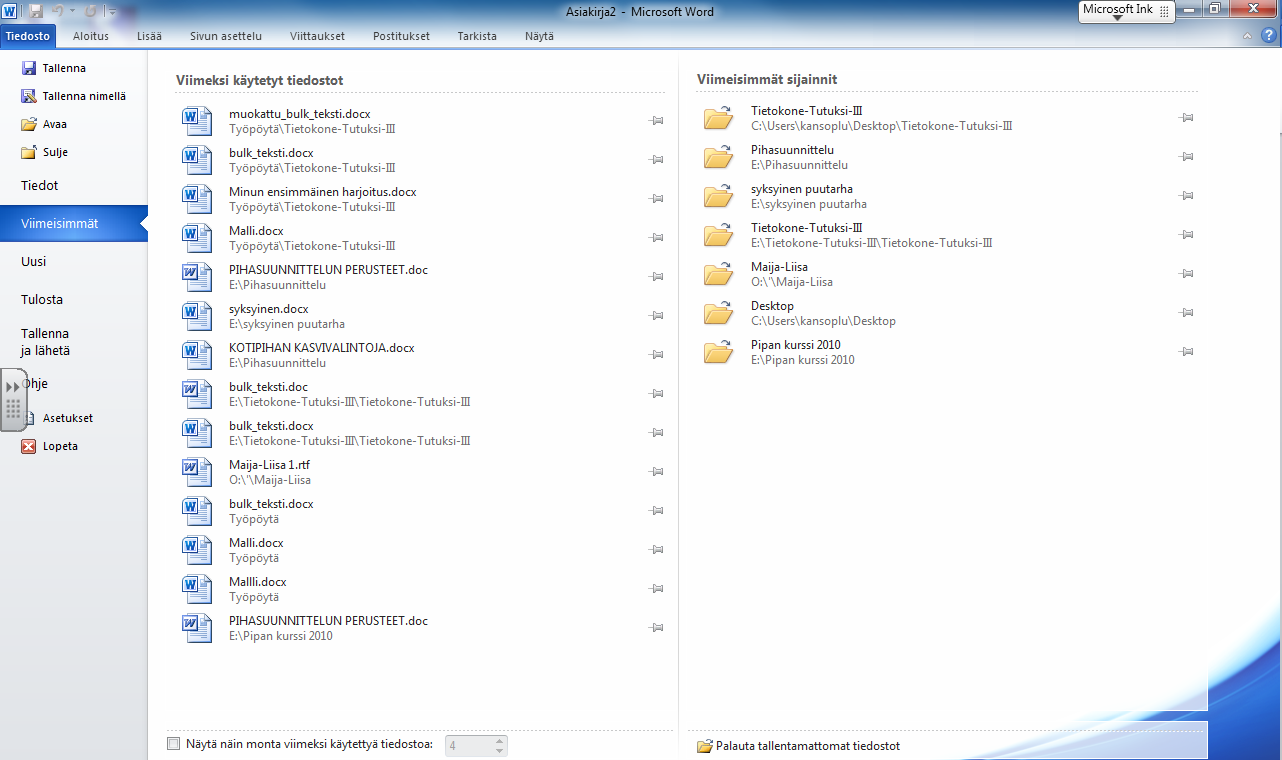Open PIHASUUNNITTELUN PERUSTEET.doc in E:\Pihasuunnittelu

pos(420,277)
